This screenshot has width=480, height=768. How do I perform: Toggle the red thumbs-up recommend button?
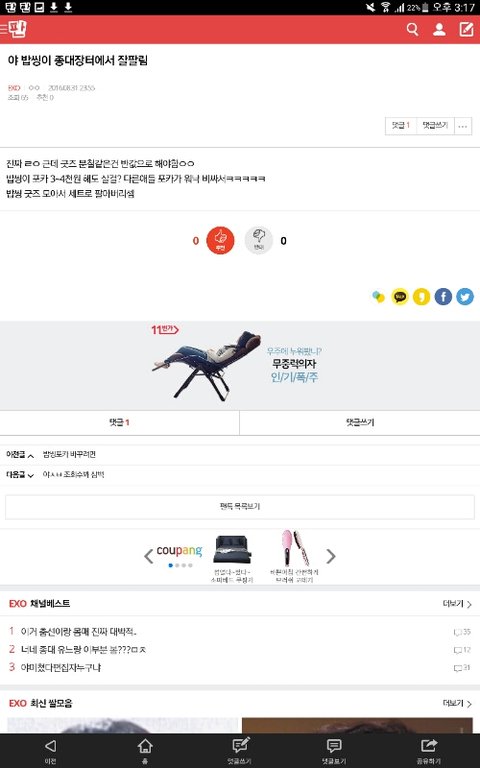(220, 240)
